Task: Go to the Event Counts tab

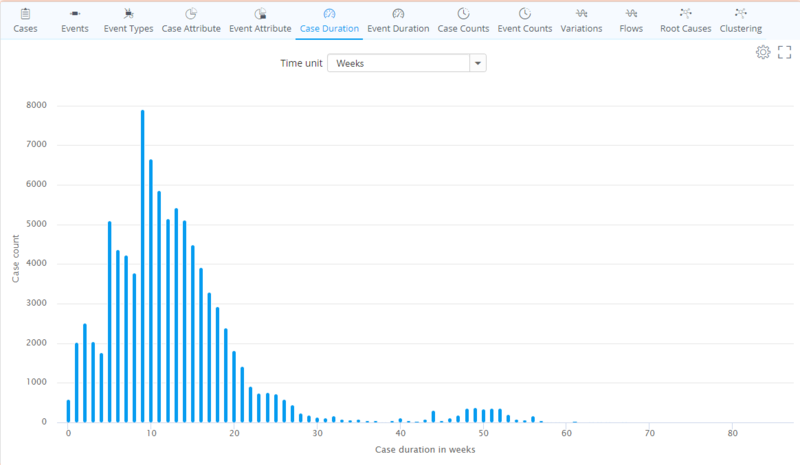Action: [x=525, y=29]
